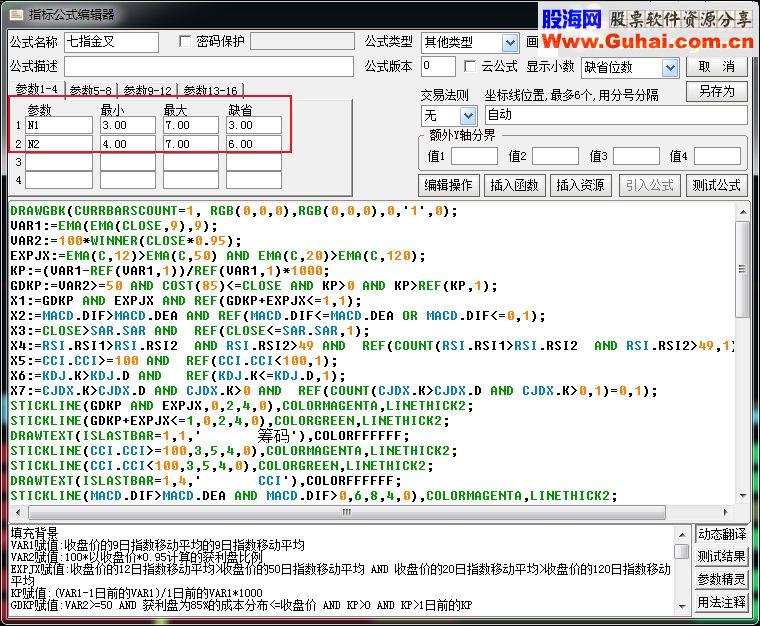
Task: Click the 插入函数 button
Action: [515, 185]
